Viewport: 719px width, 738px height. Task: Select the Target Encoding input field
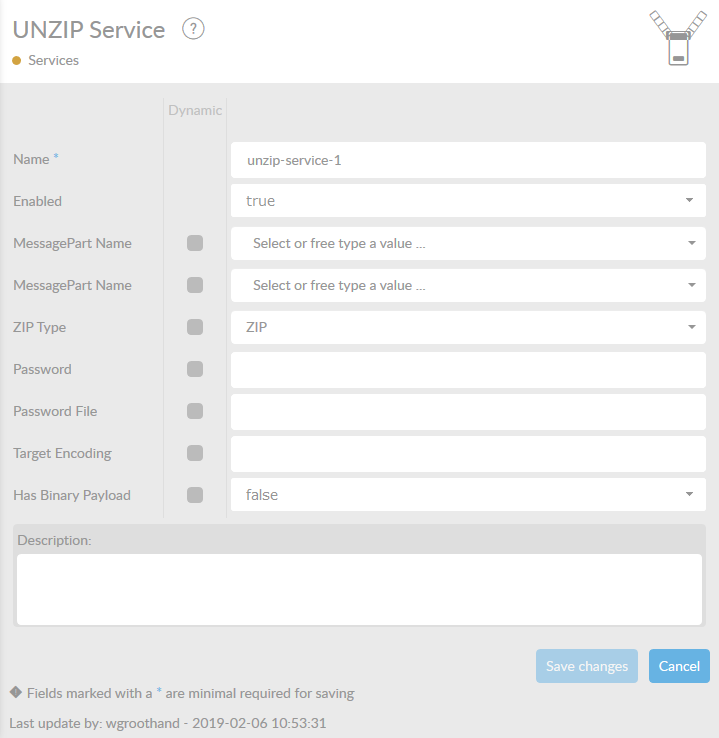(468, 453)
